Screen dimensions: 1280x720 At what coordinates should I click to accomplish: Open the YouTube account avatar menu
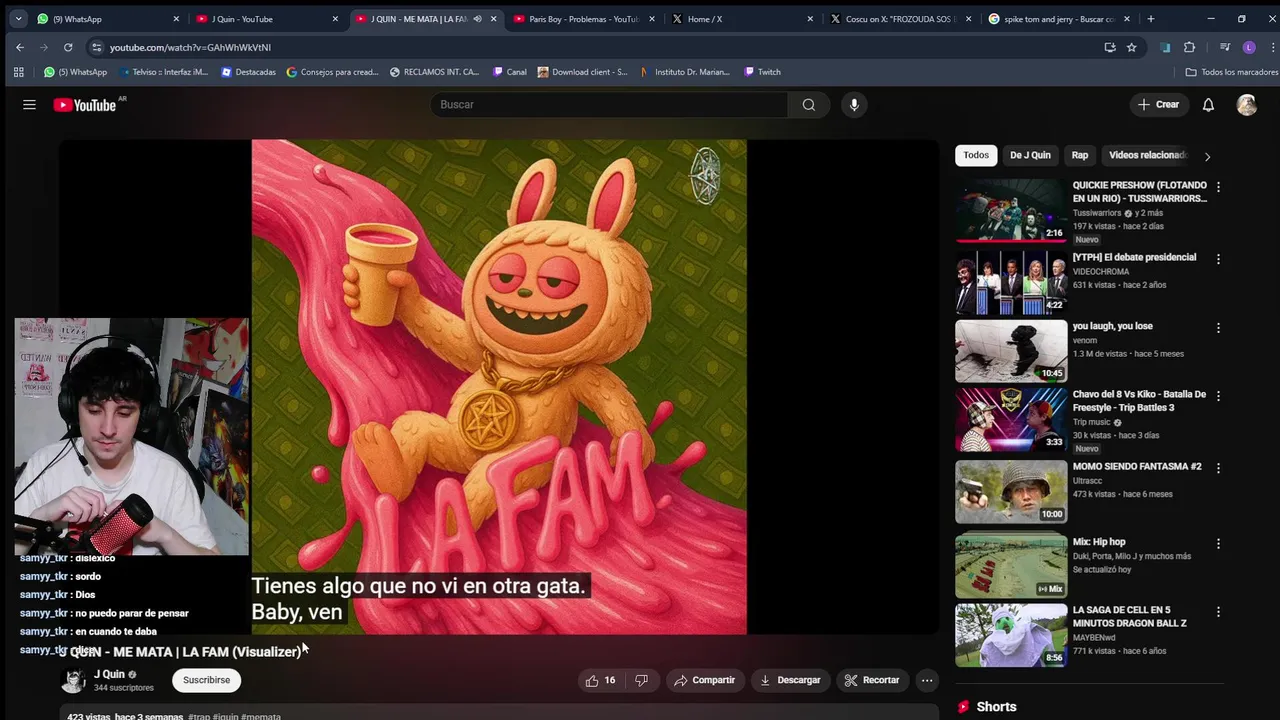[x=1246, y=105]
